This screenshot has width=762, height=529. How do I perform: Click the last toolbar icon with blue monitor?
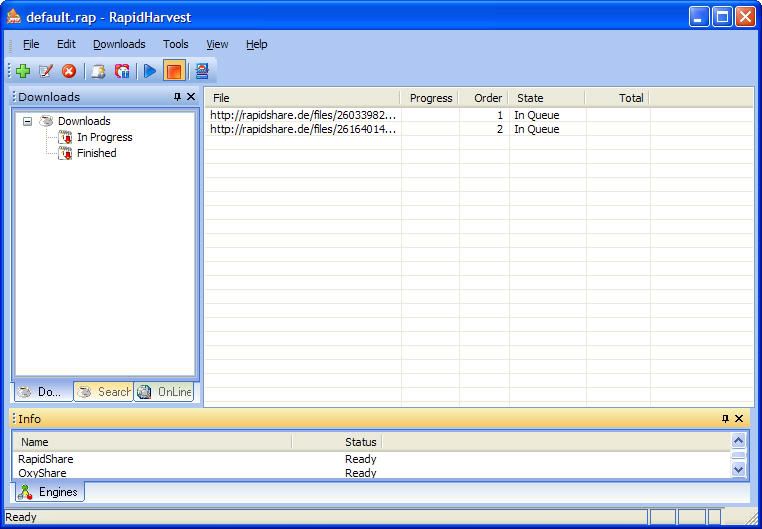click(x=201, y=71)
